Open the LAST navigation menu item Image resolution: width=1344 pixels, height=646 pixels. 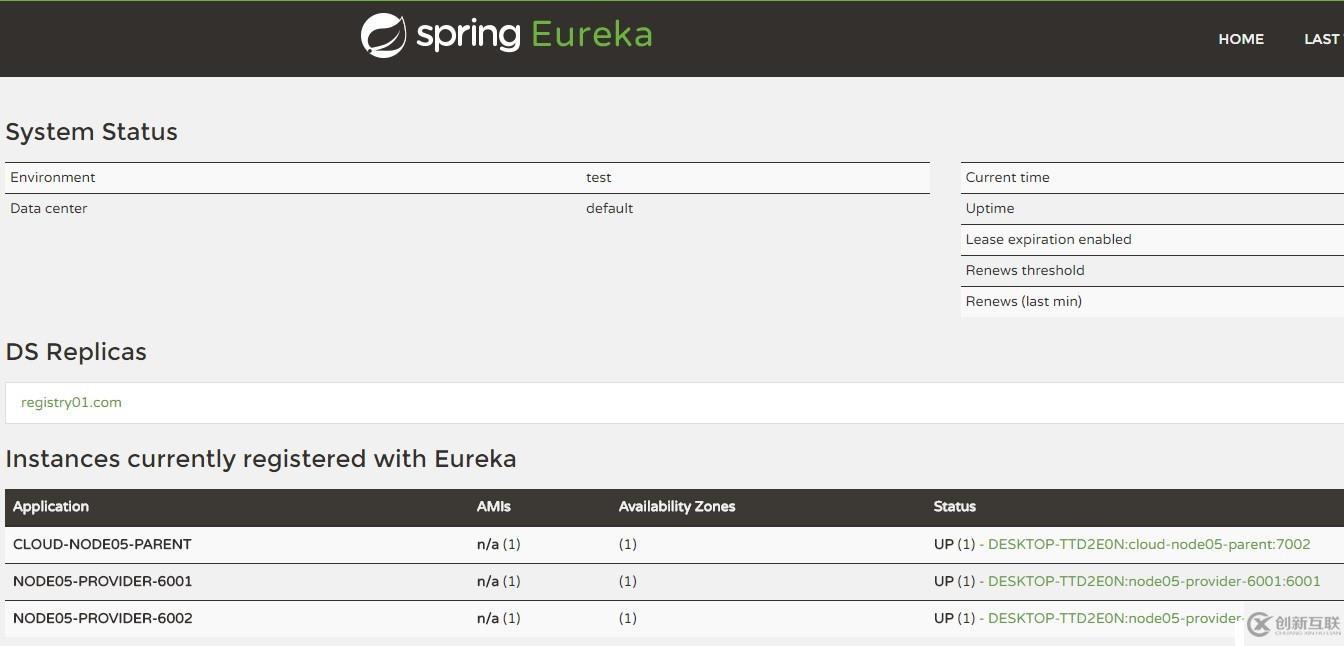coord(1321,39)
